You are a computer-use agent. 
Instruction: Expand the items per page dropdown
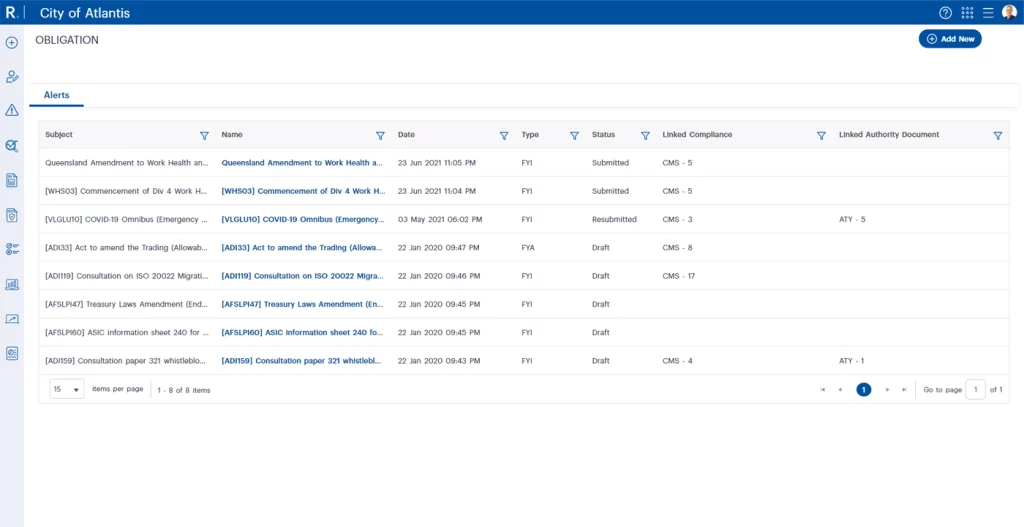[67, 389]
